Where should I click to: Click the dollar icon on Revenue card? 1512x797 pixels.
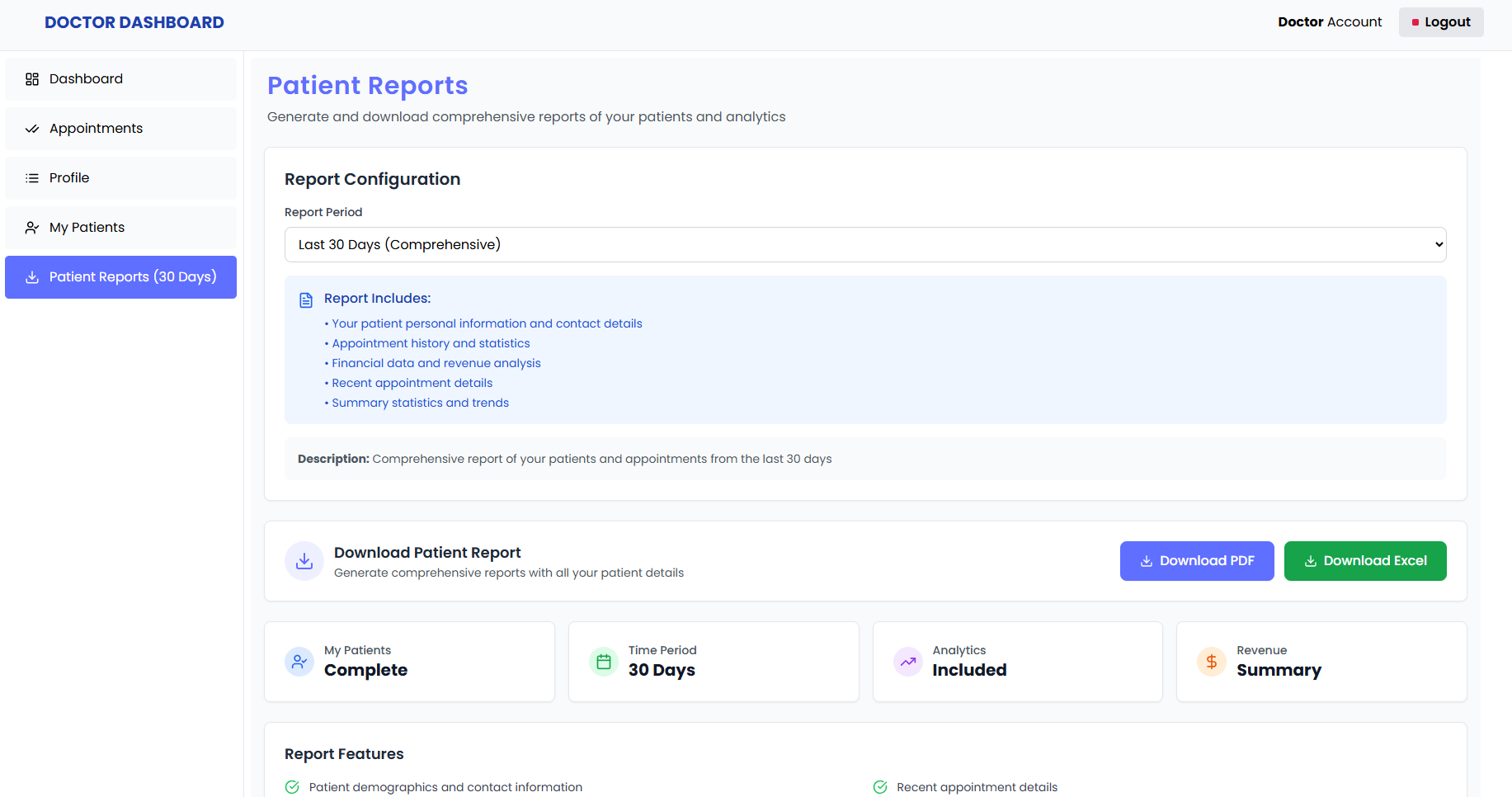pos(1212,662)
